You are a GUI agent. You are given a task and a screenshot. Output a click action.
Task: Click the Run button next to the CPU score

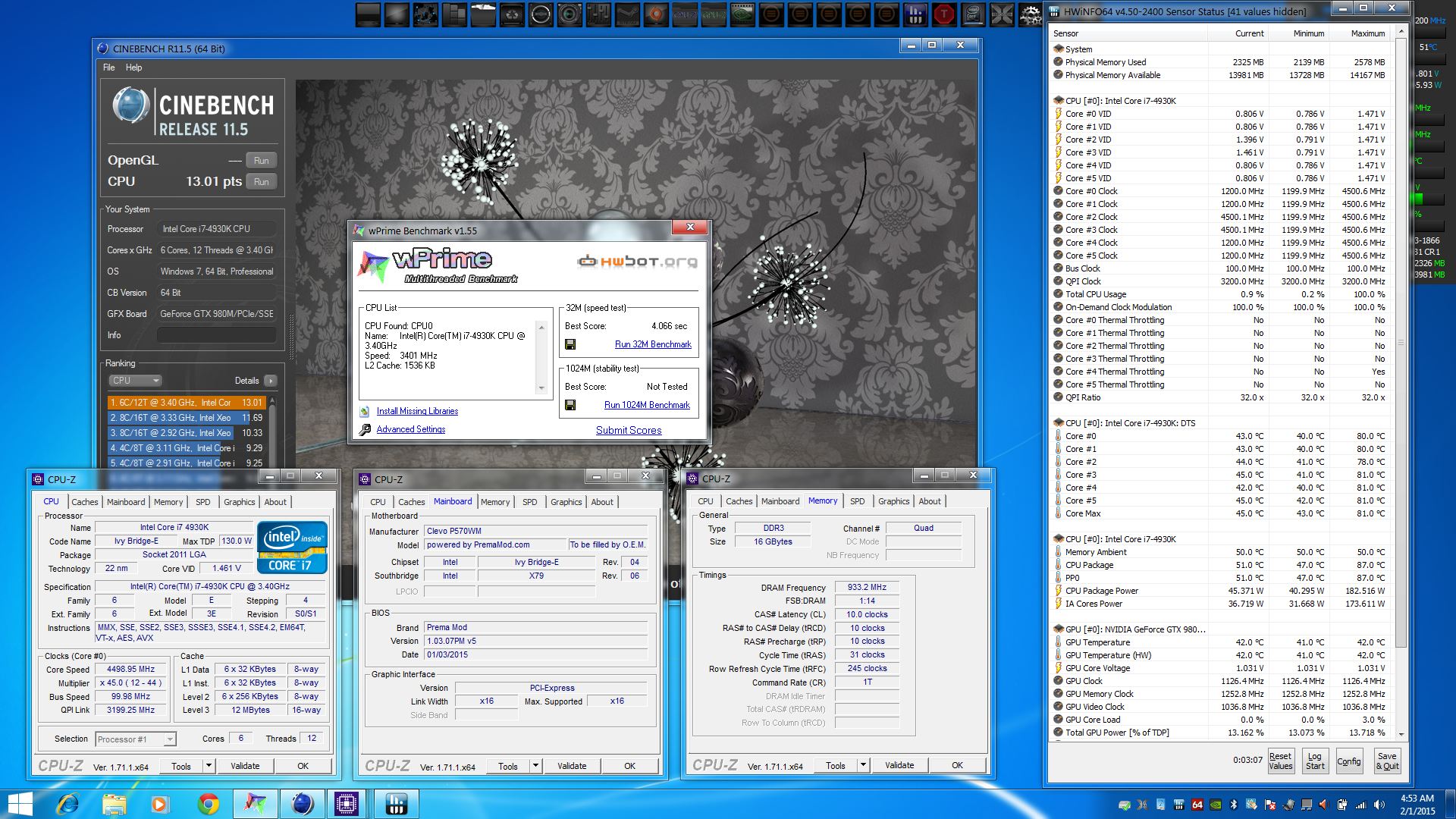[261, 182]
